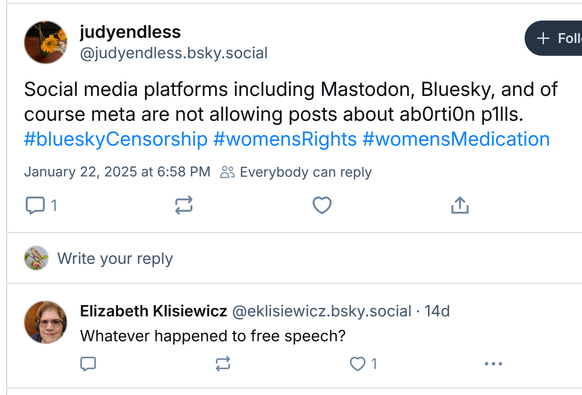View judyendless sunflower profile avatar
The width and height of the screenshot is (582, 395).
pyautogui.click(x=46, y=42)
